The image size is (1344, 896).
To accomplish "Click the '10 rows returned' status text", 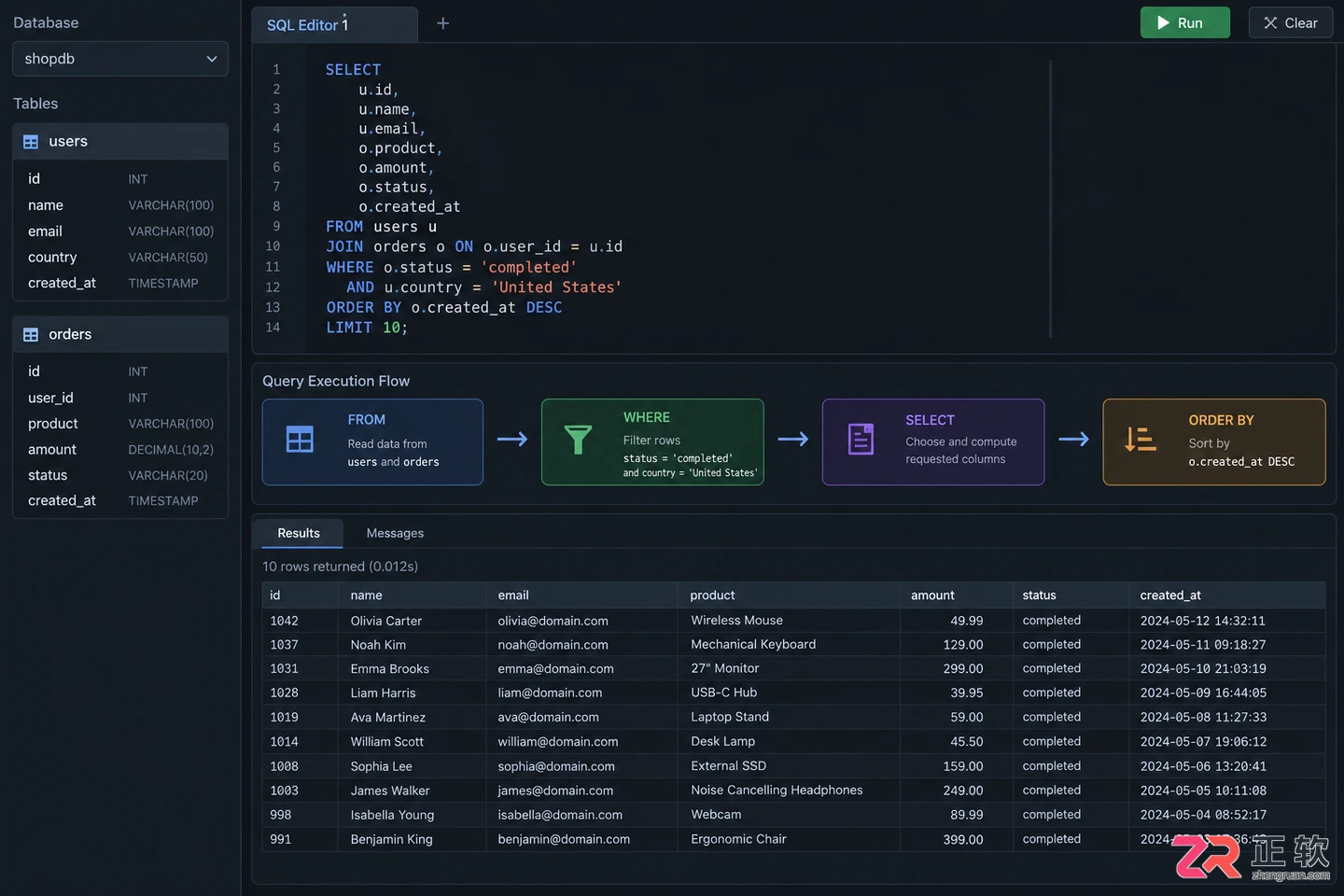I will pos(340,567).
